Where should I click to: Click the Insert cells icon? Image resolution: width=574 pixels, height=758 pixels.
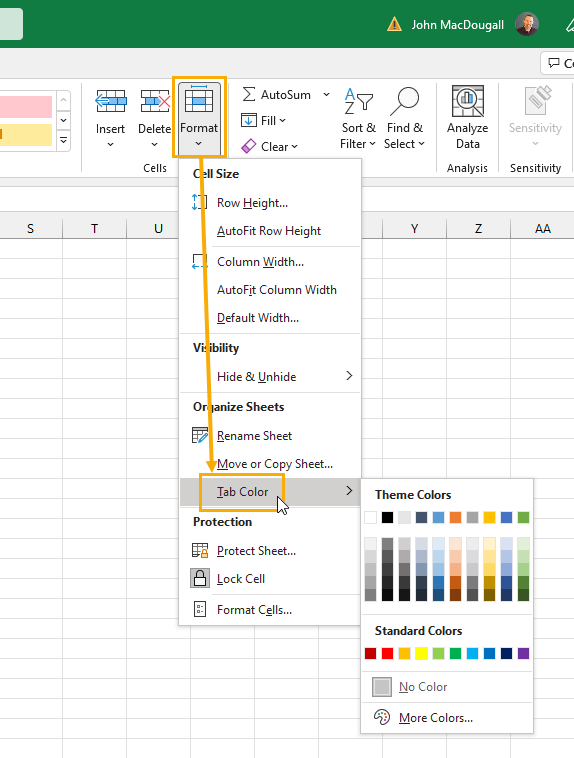pos(111,101)
